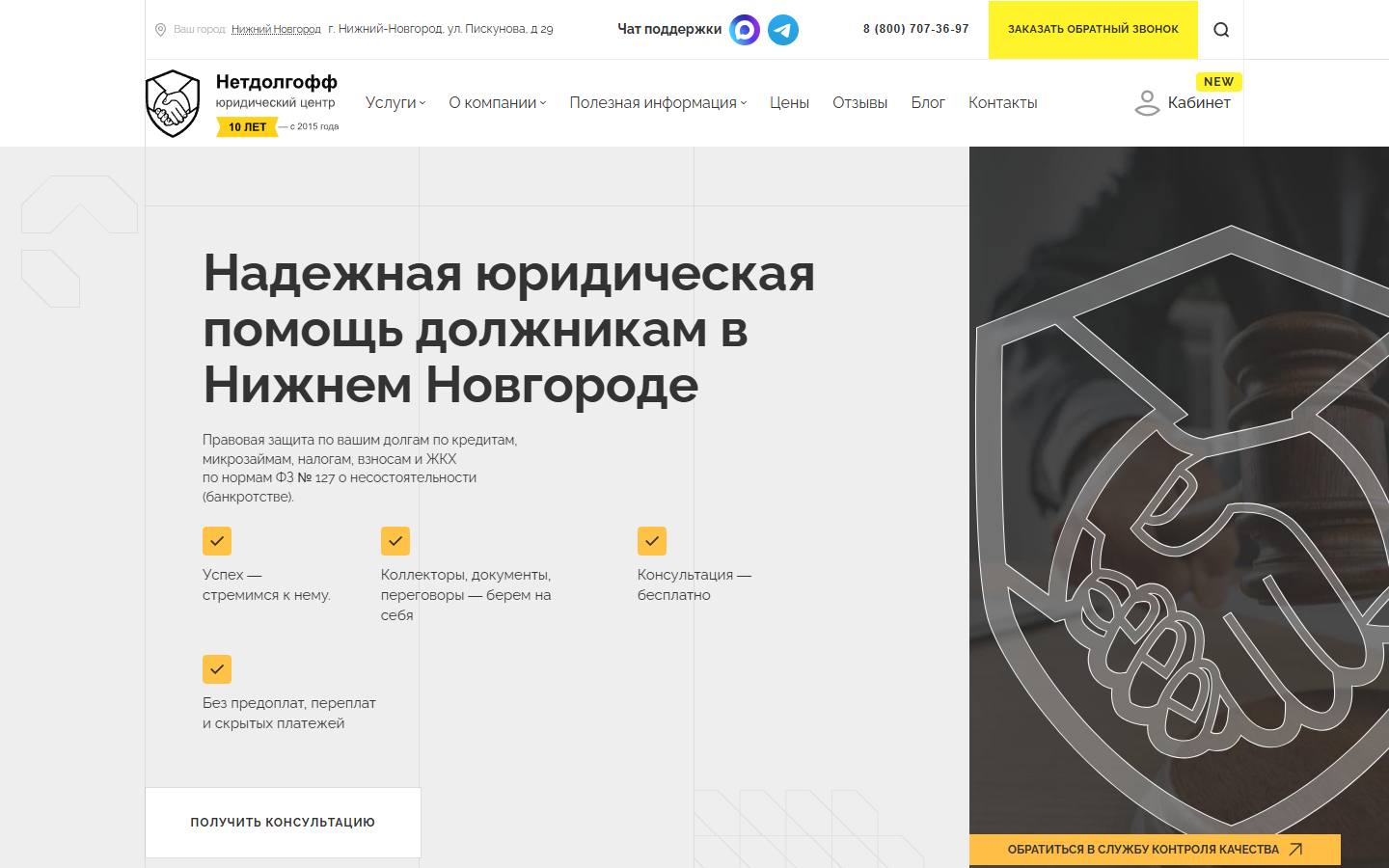
Task: Open the Цены menu item
Action: pyautogui.click(x=789, y=103)
